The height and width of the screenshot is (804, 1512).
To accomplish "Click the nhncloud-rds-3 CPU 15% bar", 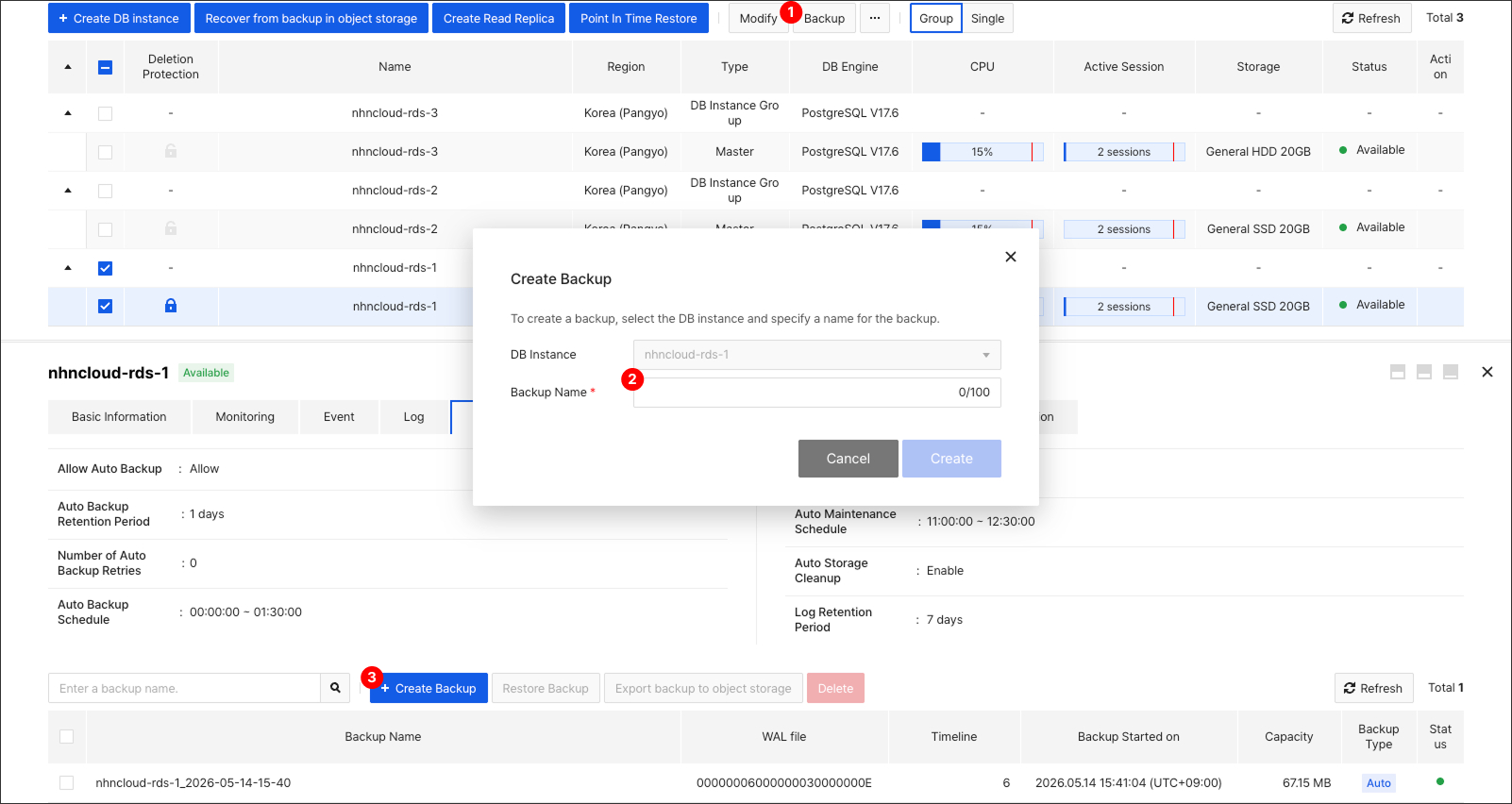I will click(983, 152).
